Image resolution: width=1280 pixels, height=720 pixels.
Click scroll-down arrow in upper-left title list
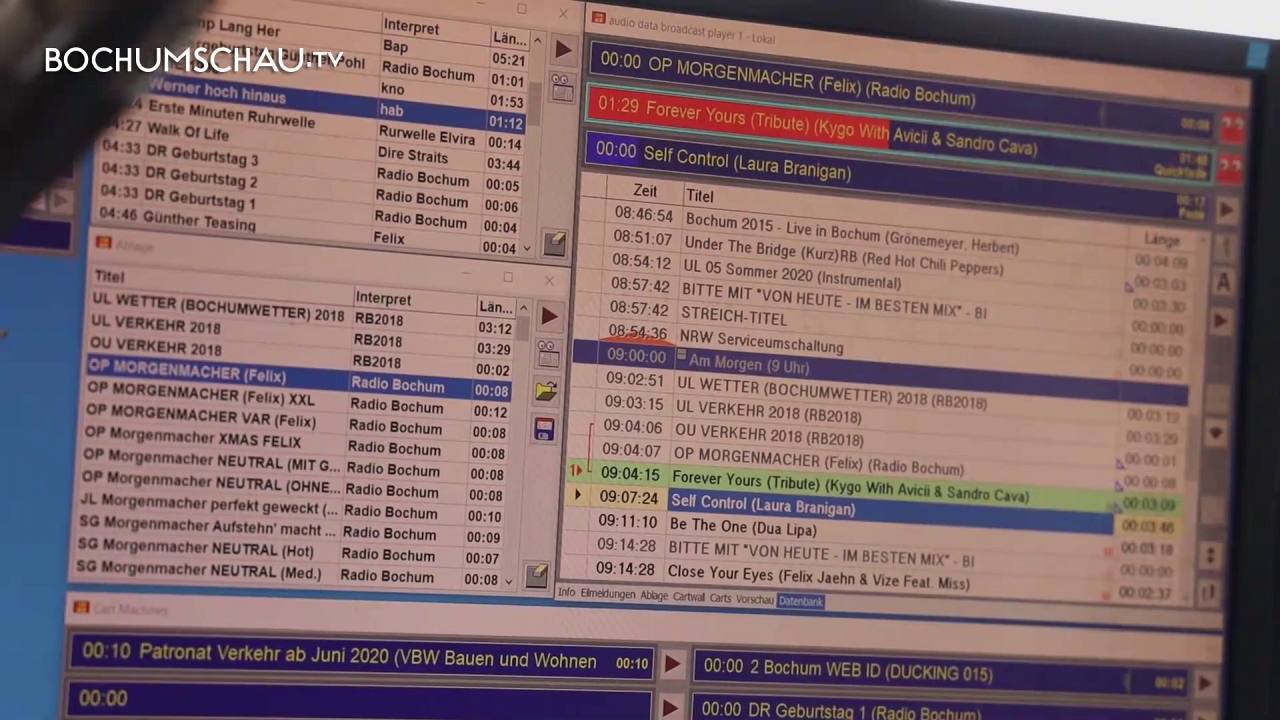coord(527,248)
